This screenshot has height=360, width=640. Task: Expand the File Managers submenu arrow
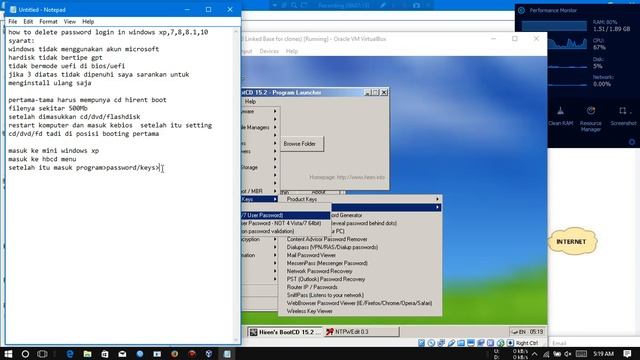click(275, 127)
